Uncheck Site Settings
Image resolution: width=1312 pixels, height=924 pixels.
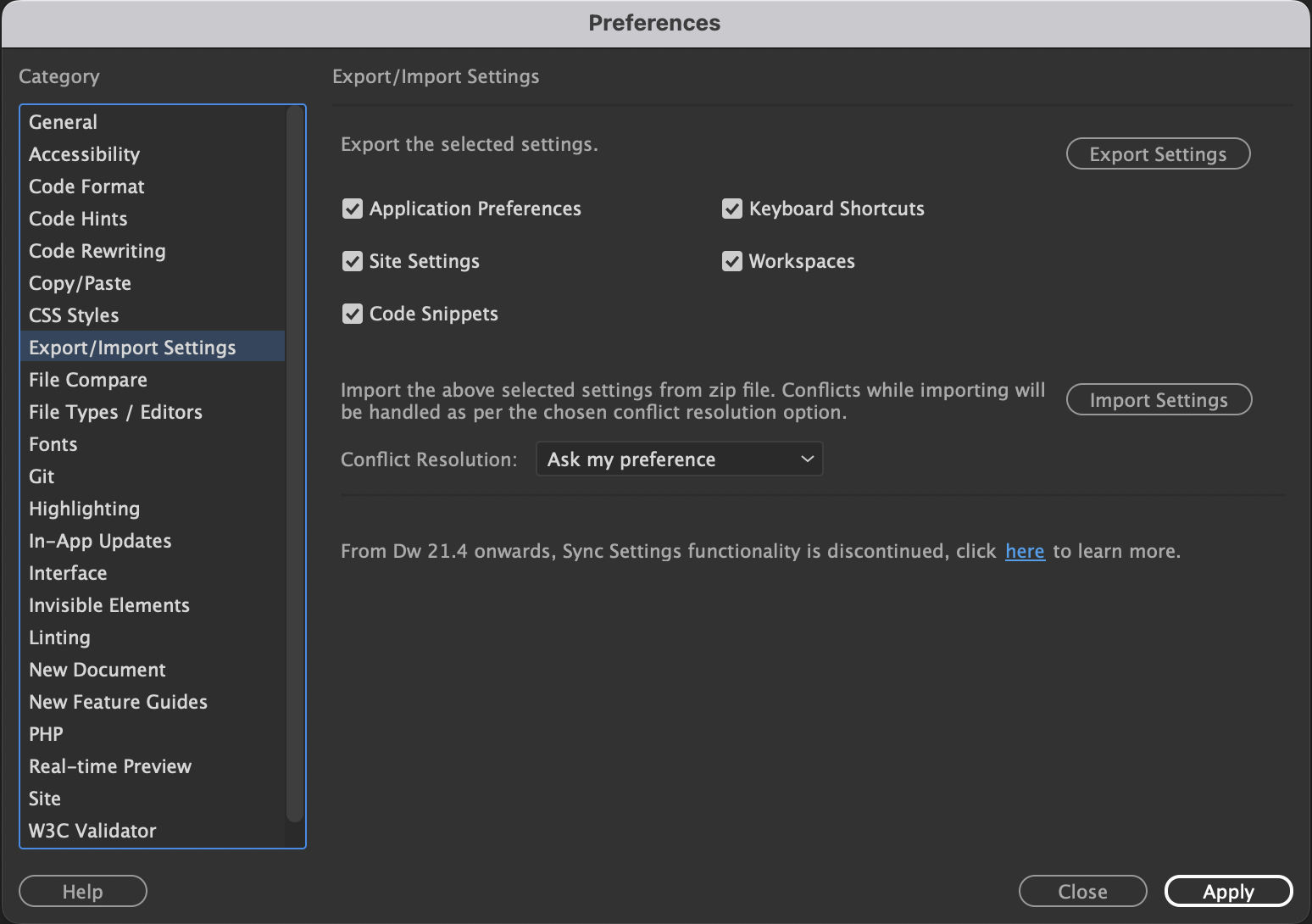(x=353, y=261)
